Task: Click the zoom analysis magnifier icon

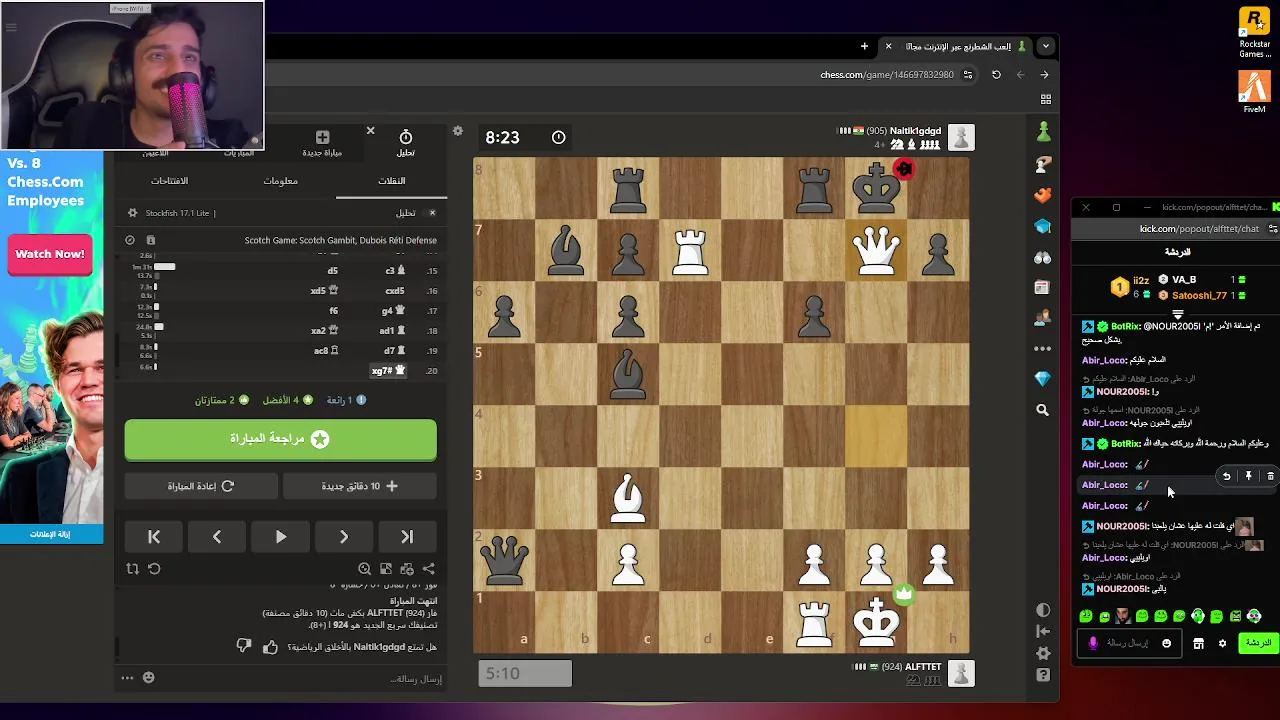Action: [x=364, y=568]
